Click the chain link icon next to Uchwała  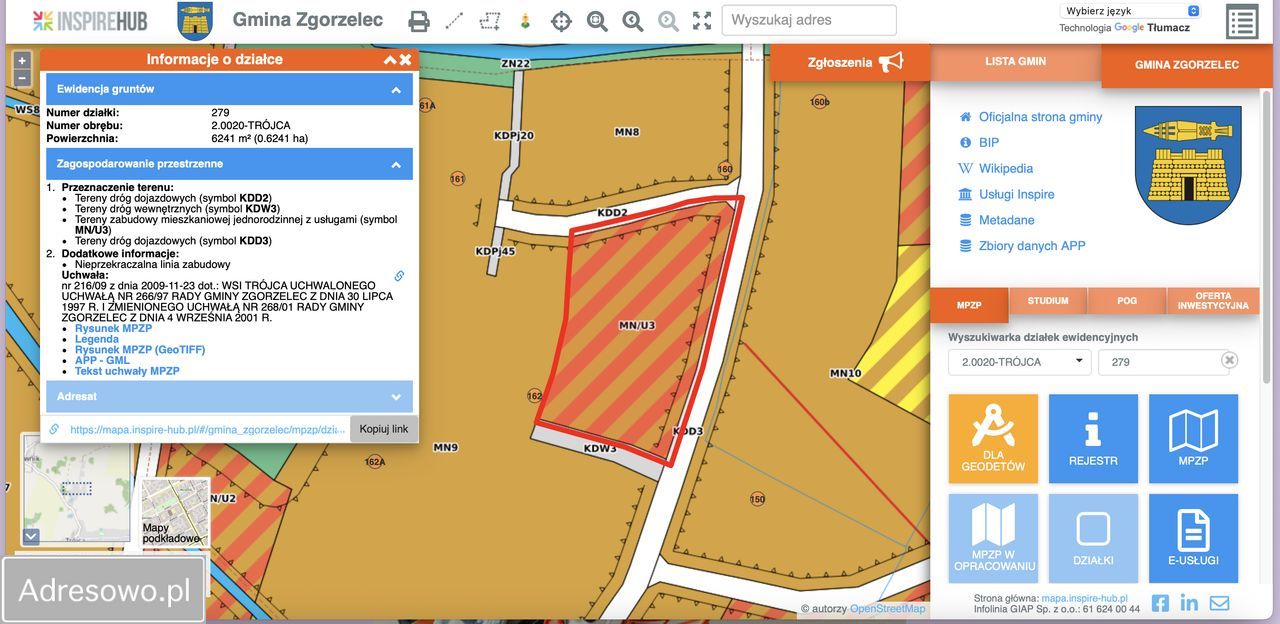pyautogui.click(x=399, y=276)
